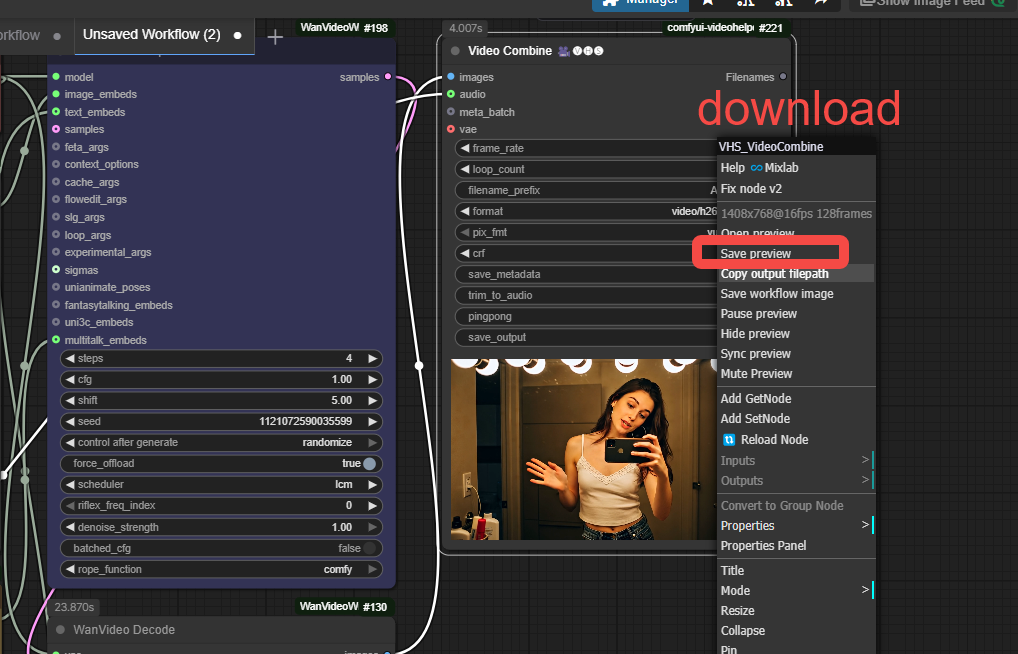Collapse the WanVideo Decode node via its dot
The height and width of the screenshot is (654, 1018).
[x=60, y=629]
